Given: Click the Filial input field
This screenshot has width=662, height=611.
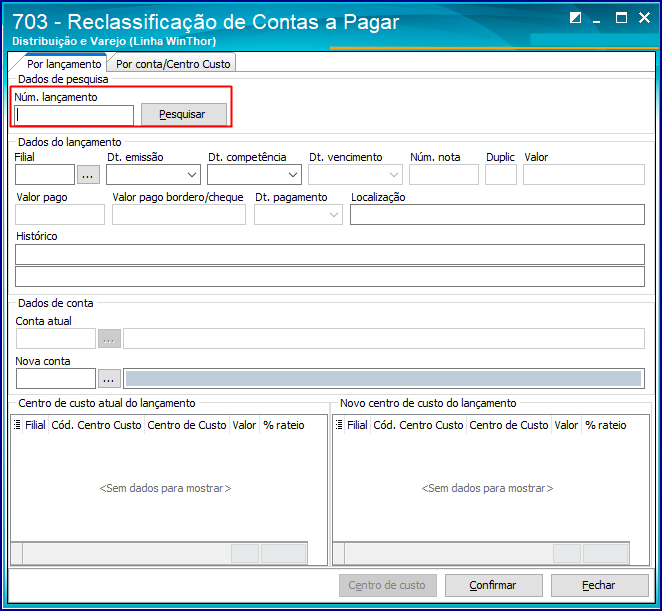Looking at the screenshot, I should click(45, 175).
